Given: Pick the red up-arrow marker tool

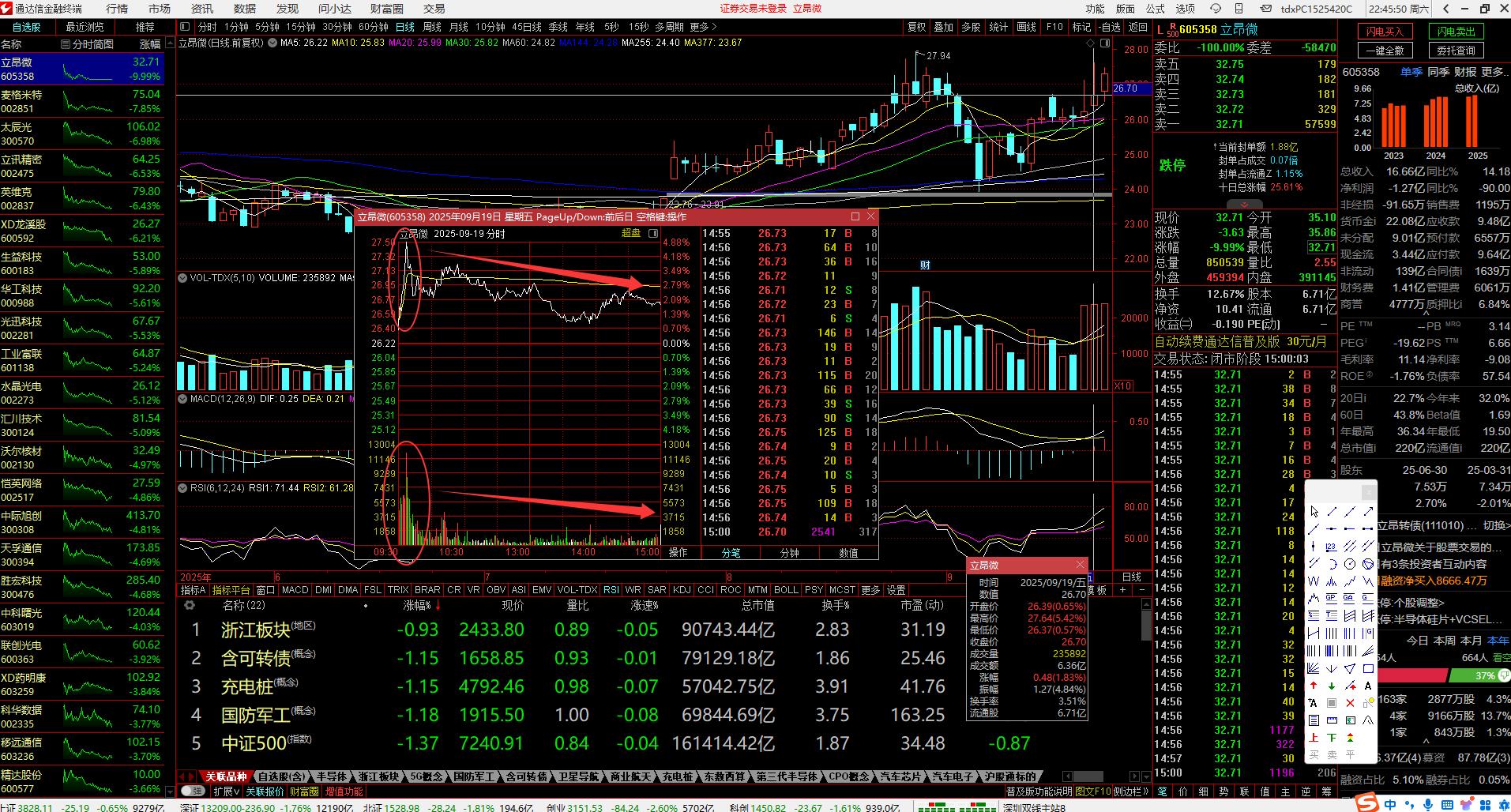Looking at the screenshot, I should pyautogui.click(x=1314, y=686).
